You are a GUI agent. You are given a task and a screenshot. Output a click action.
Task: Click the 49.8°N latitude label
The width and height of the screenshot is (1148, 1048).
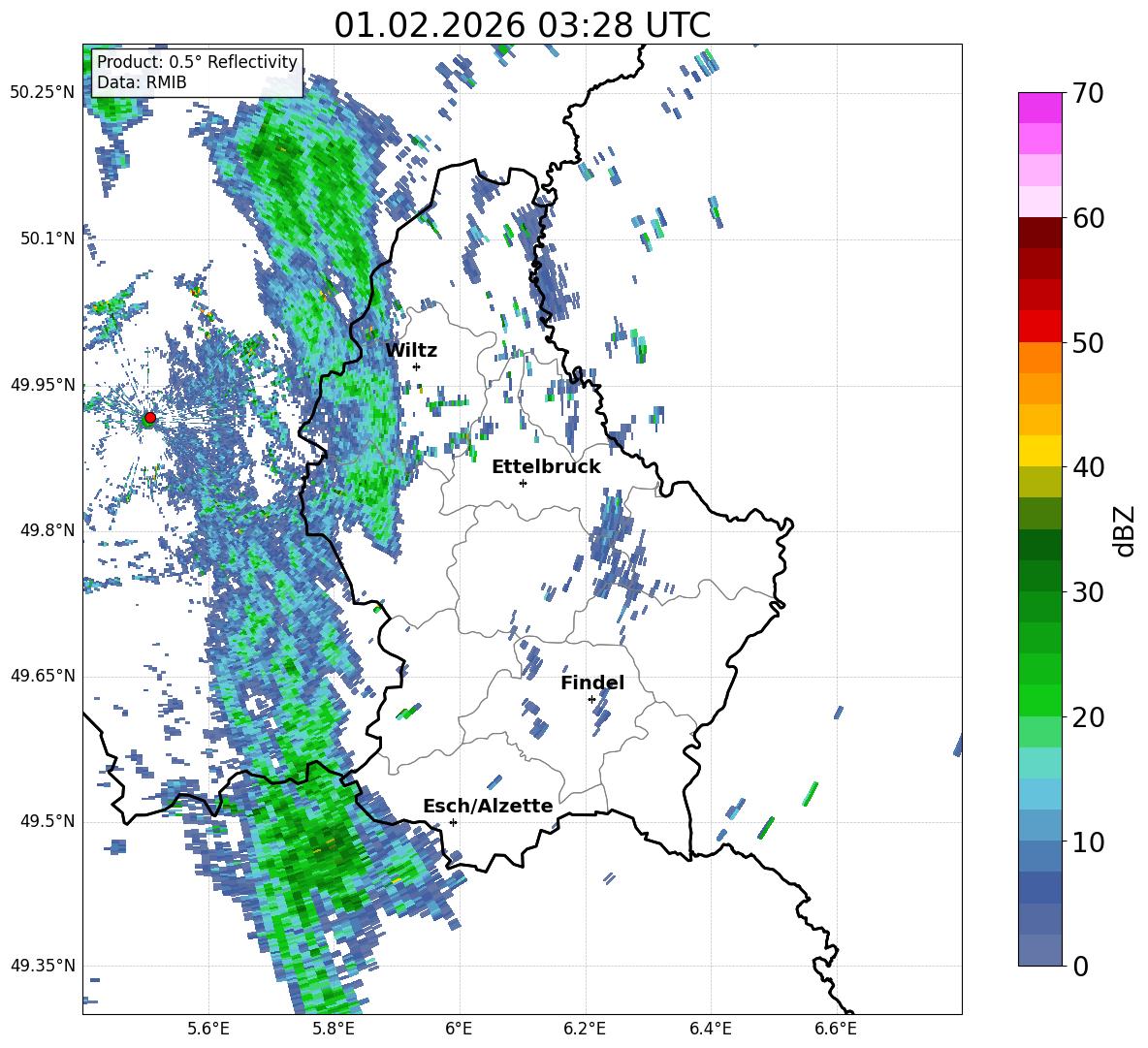click(x=48, y=530)
